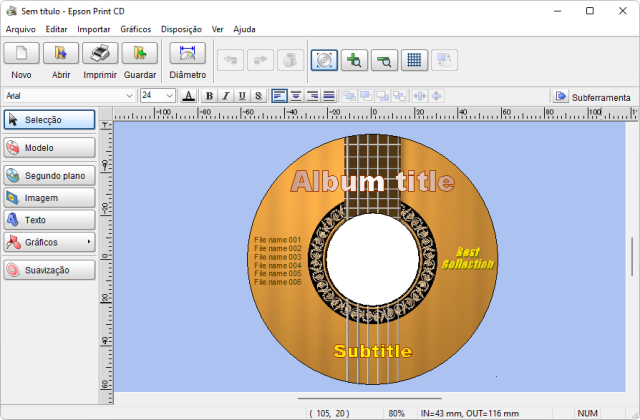The width and height of the screenshot is (640, 420).
Task: Click the Segundo plano background button
Action: [x=49, y=176]
